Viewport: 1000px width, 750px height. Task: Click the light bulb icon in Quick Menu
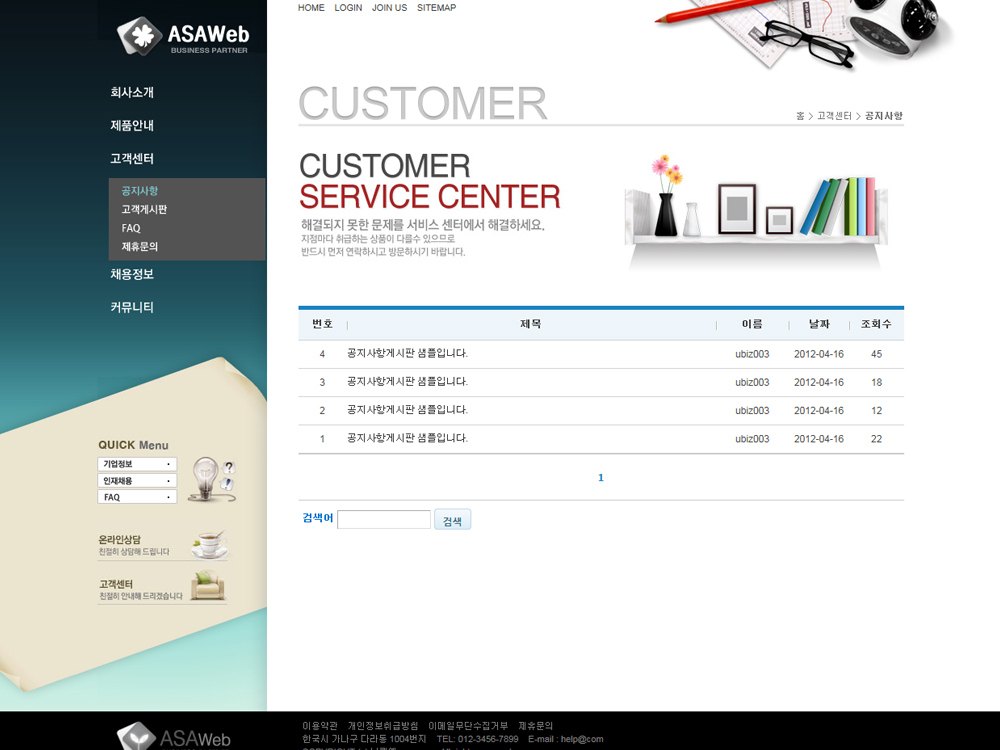[x=206, y=477]
